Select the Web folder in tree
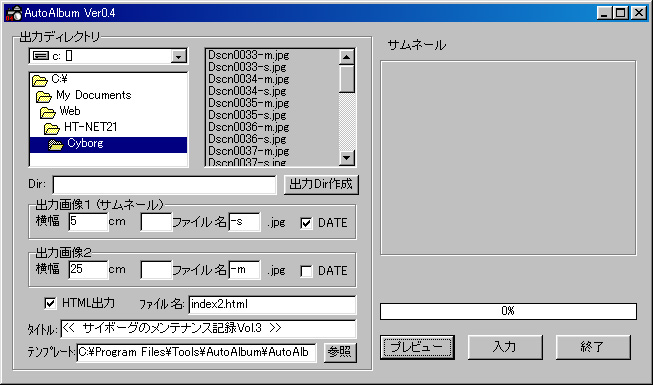This screenshot has width=653, height=385. (70, 111)
